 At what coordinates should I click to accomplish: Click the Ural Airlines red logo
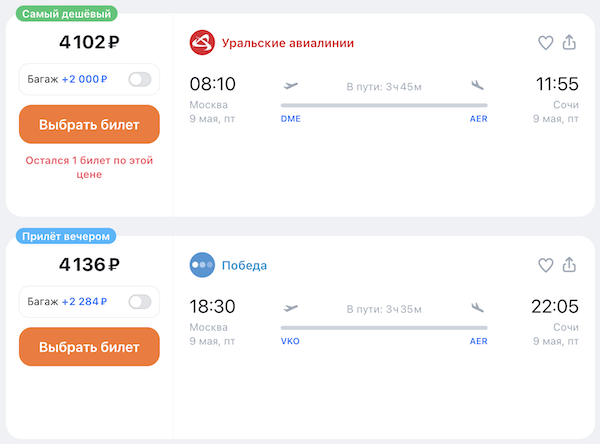point(203,43)
